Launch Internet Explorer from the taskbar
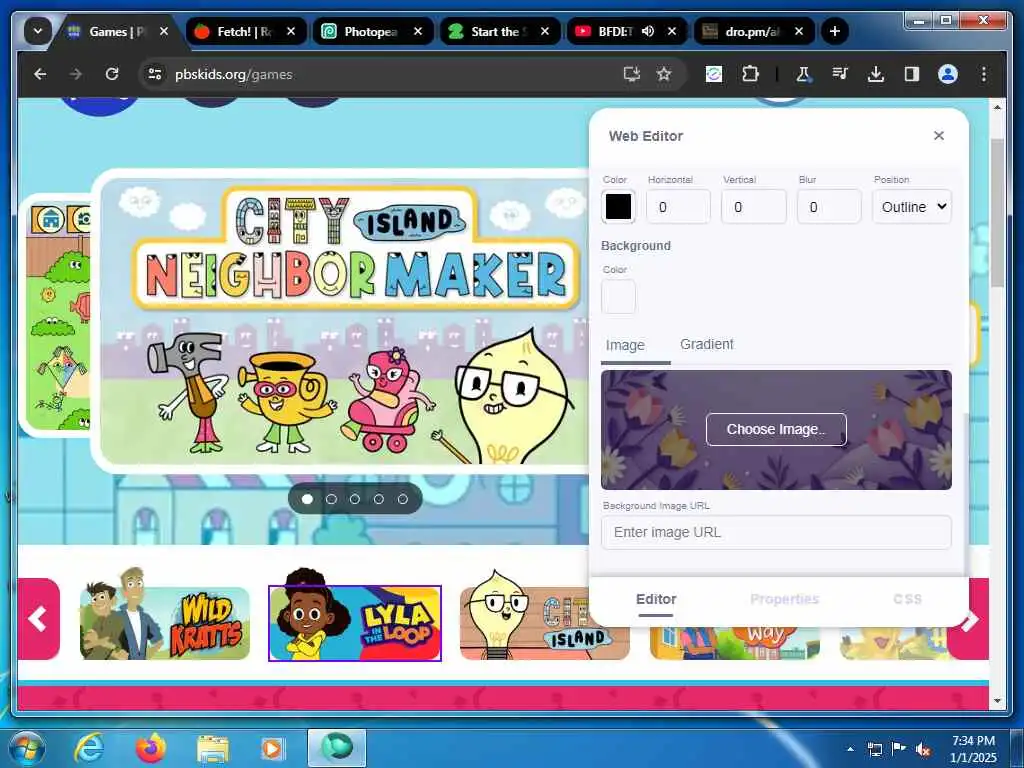The image size is (1024, 768). pos(89,748)
